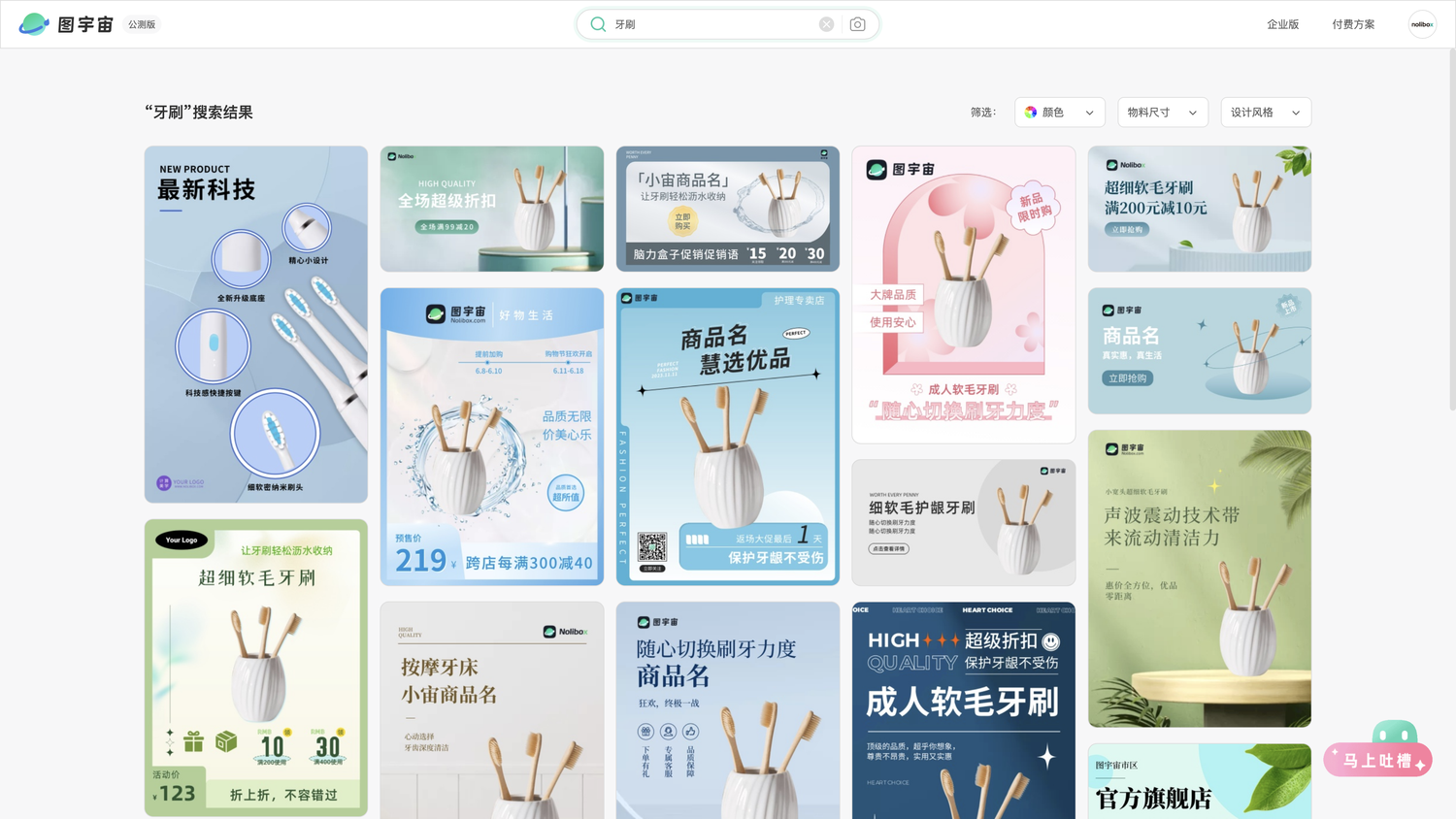Image resolution: width=1456 pixels, height=819 pixels.
Task: Open the 全场超级折扣 template
Action: point(492,209)
